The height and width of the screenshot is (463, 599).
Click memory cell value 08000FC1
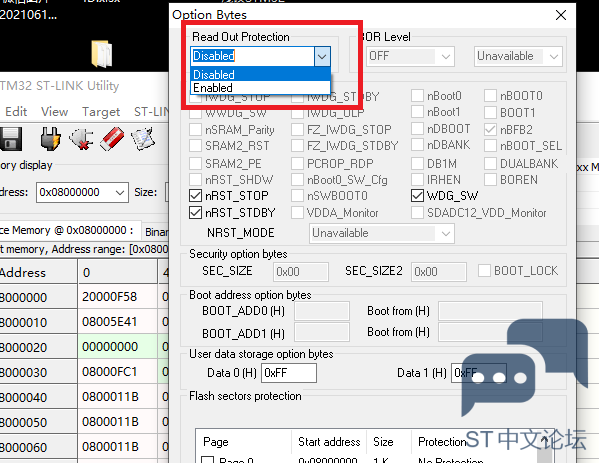pyautogui.click(x=117, y=372)
